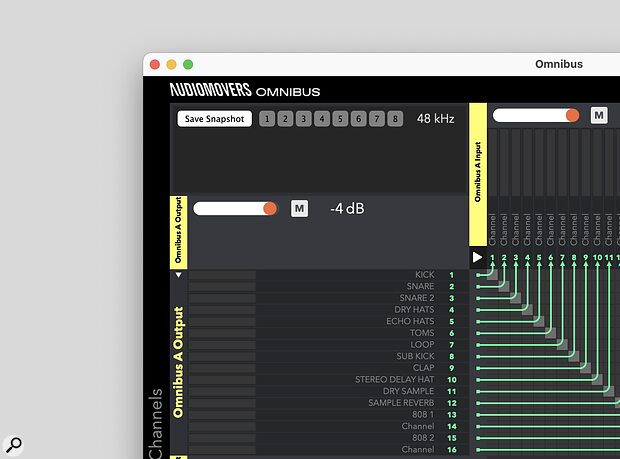Viewport: 620px width, 459px height.
Task: Close the Omnibus window with red button
Action: pyautogui.click(x=155, y=64)
